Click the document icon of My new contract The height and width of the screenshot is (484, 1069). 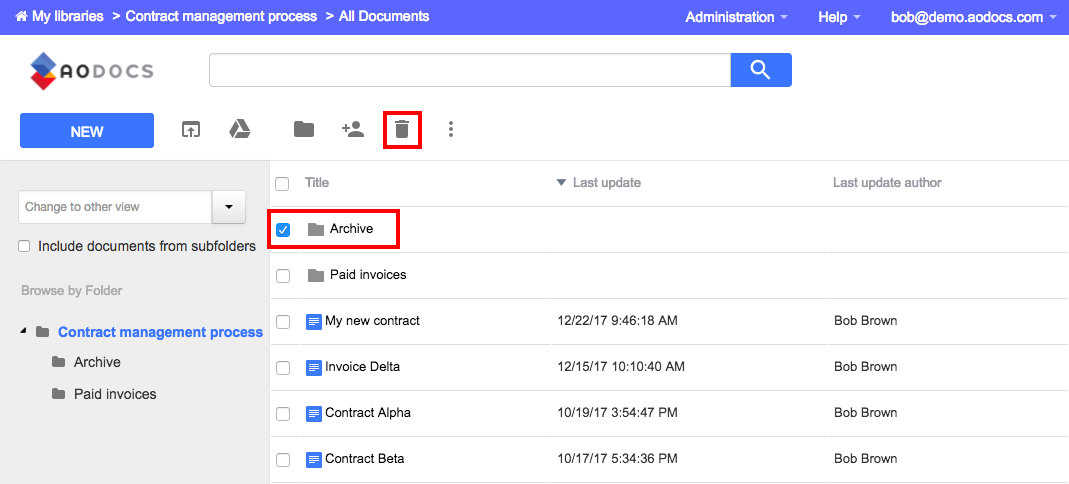[x=314, y=321]
